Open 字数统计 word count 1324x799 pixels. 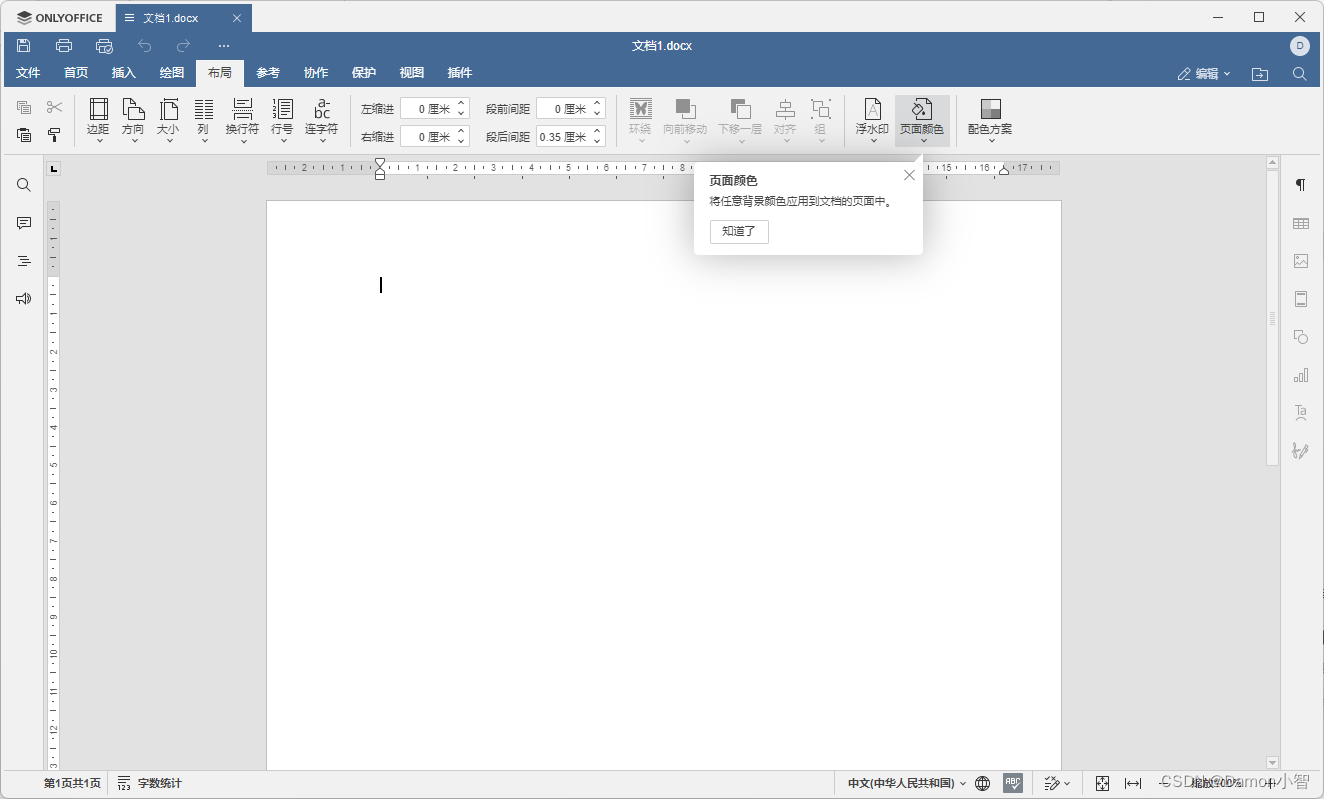pyautogui.click(x=150, y=783)
